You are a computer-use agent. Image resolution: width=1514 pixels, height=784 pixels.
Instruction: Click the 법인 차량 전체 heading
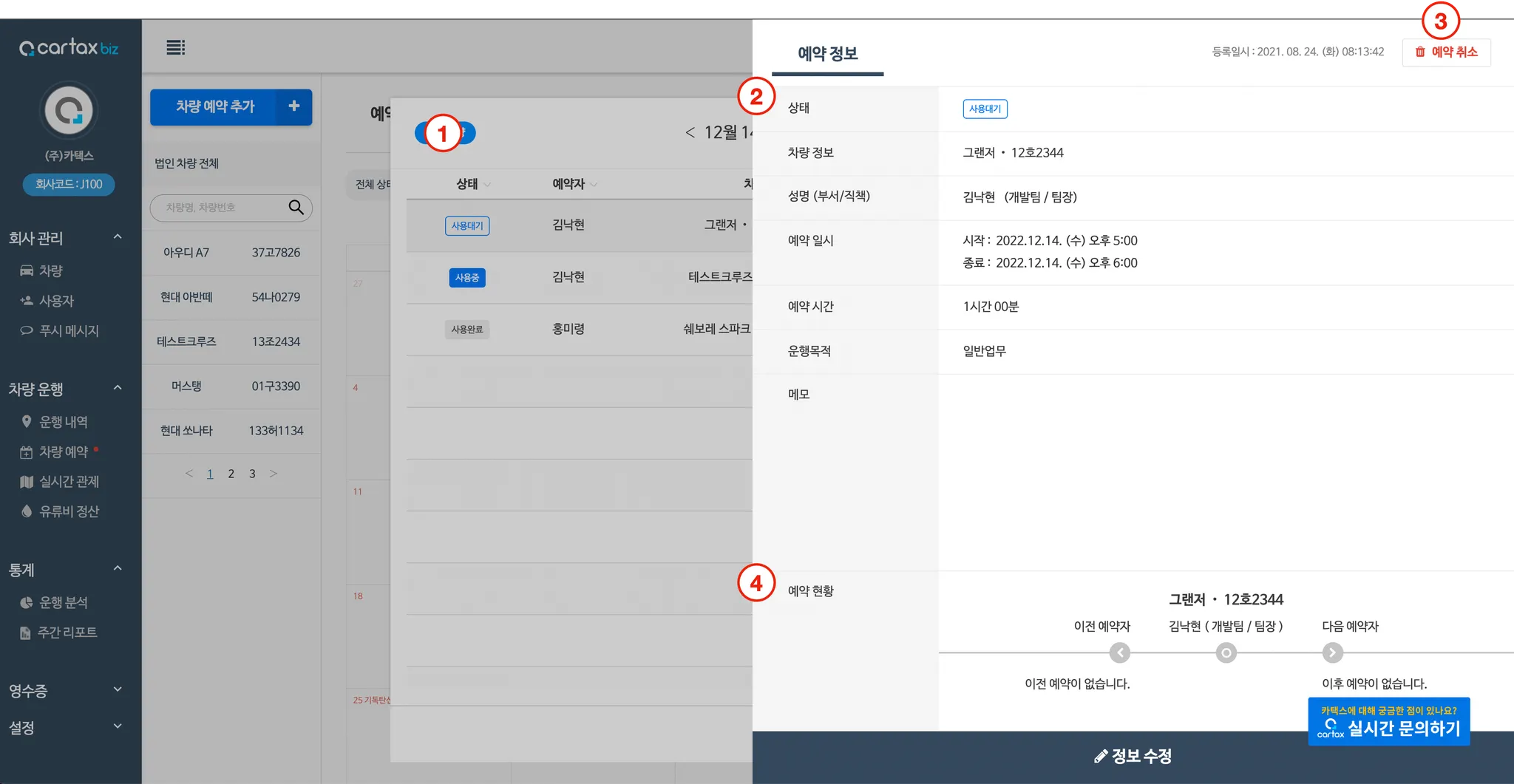186,163
